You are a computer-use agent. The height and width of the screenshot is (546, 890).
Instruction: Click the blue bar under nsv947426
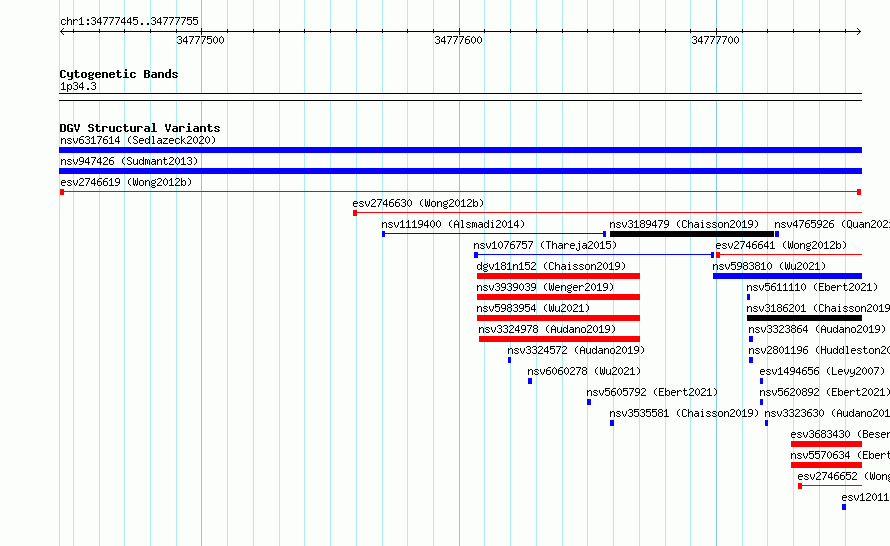[x=460, y=171]
